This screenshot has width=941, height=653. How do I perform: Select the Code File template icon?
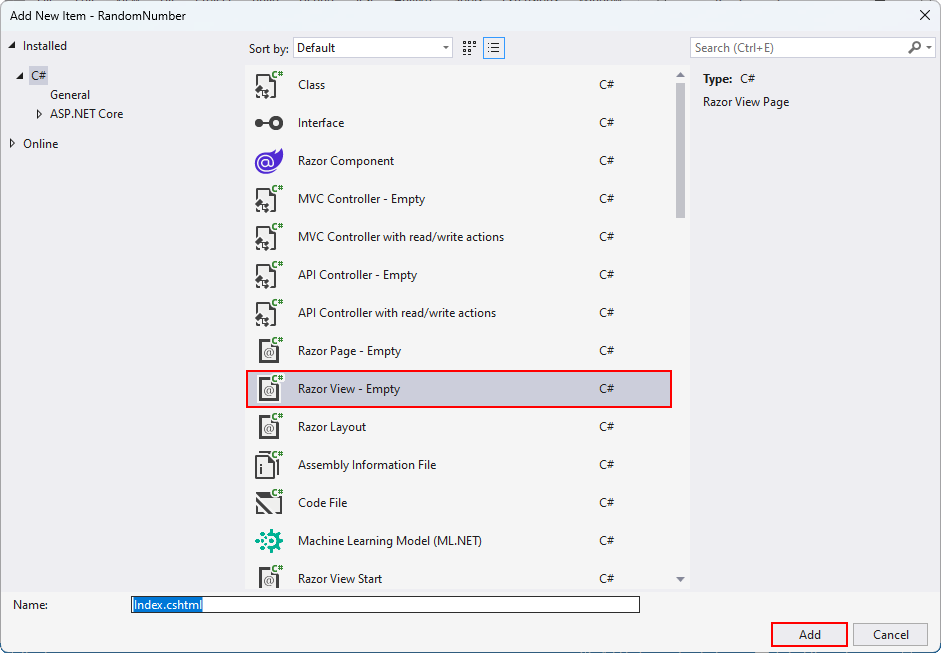(268, 502)
